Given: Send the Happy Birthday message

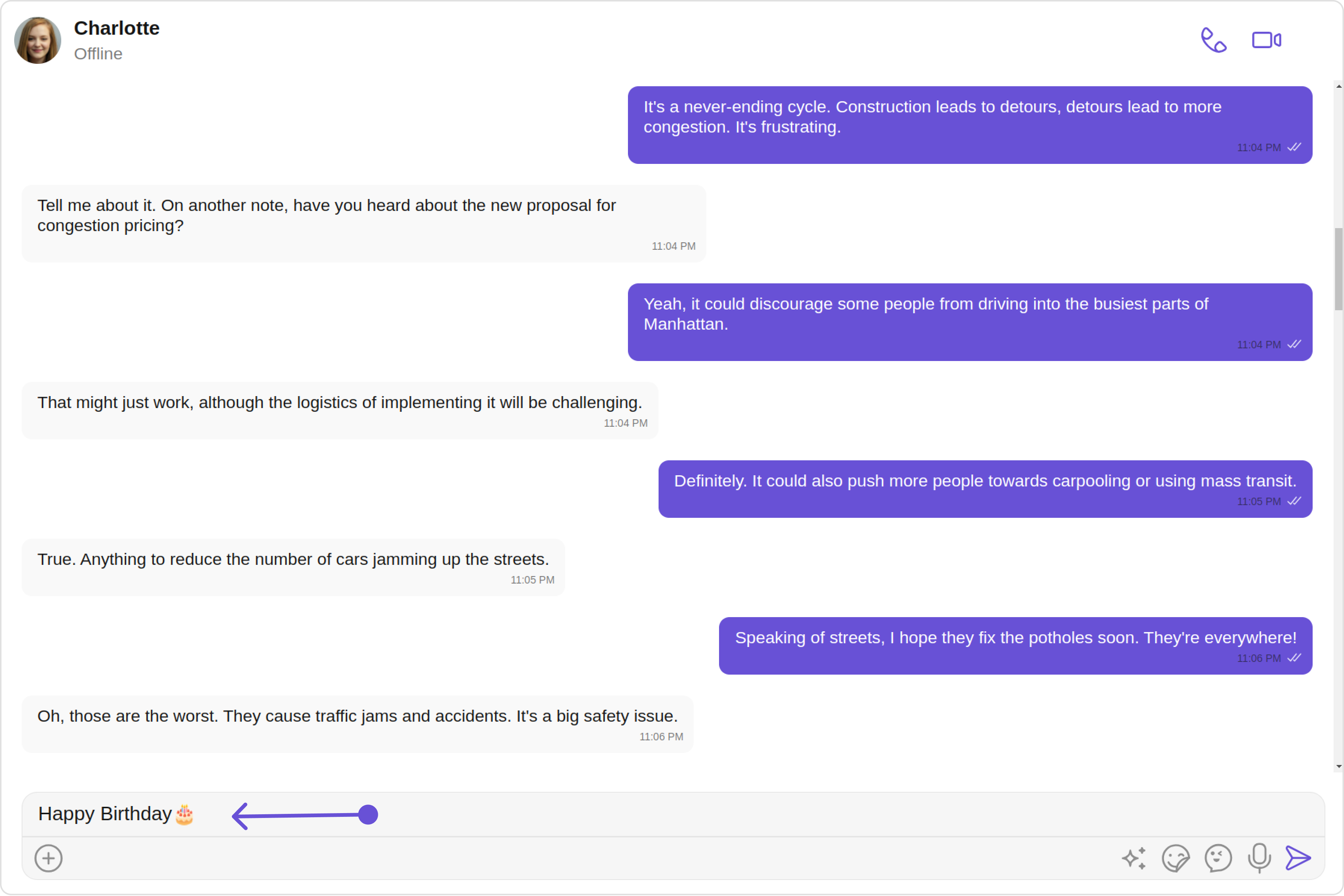Looking at the screenshot, I should point(1298,858).
